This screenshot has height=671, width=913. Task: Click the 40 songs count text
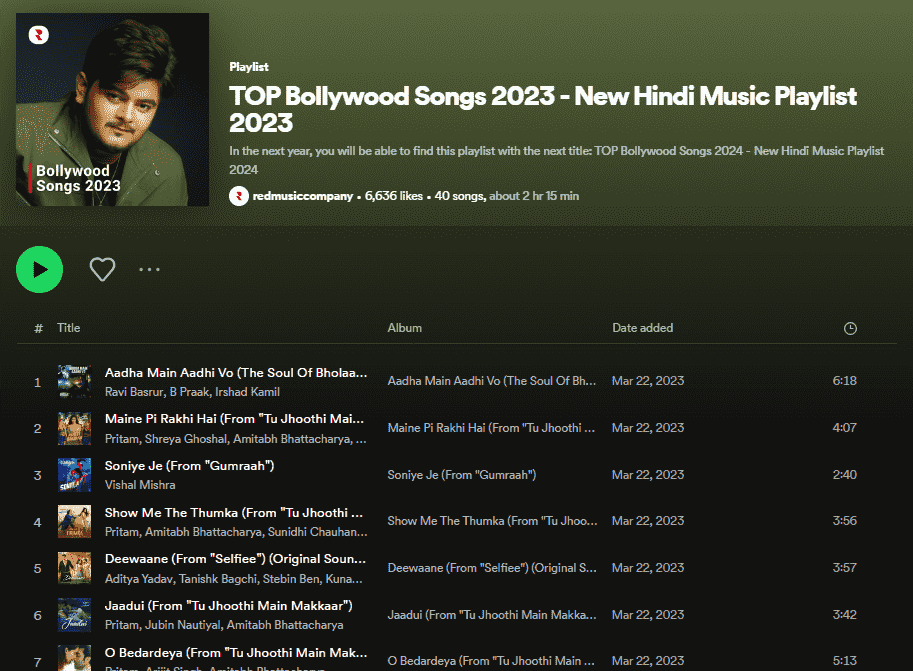point(459,196)
